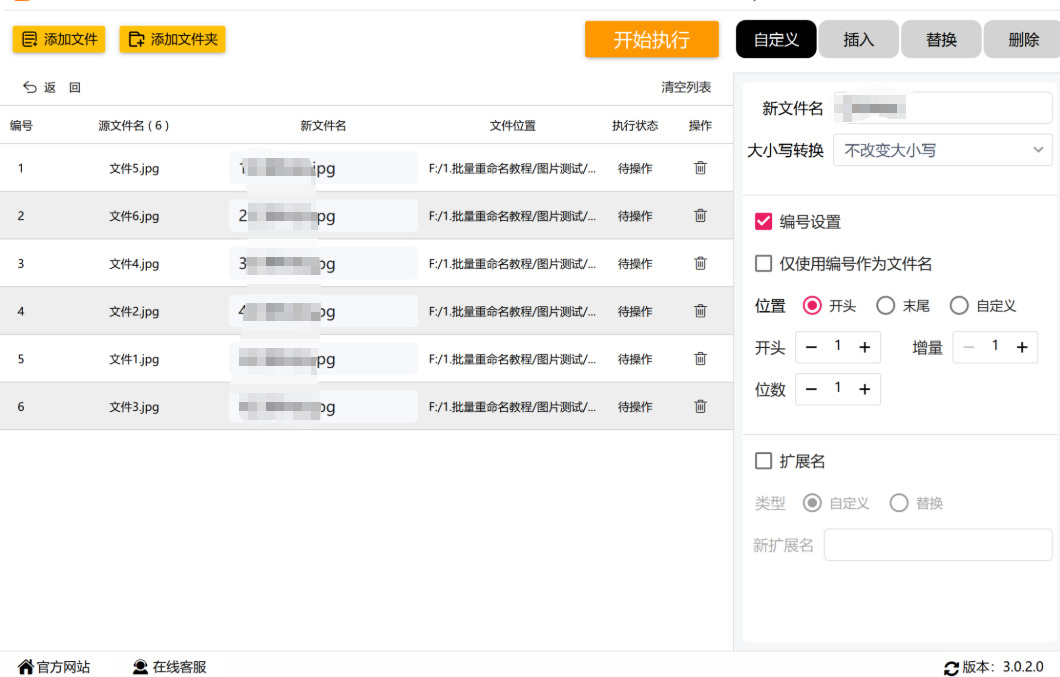
Task: Click the 开始执行 button
Action: (651, 40)
